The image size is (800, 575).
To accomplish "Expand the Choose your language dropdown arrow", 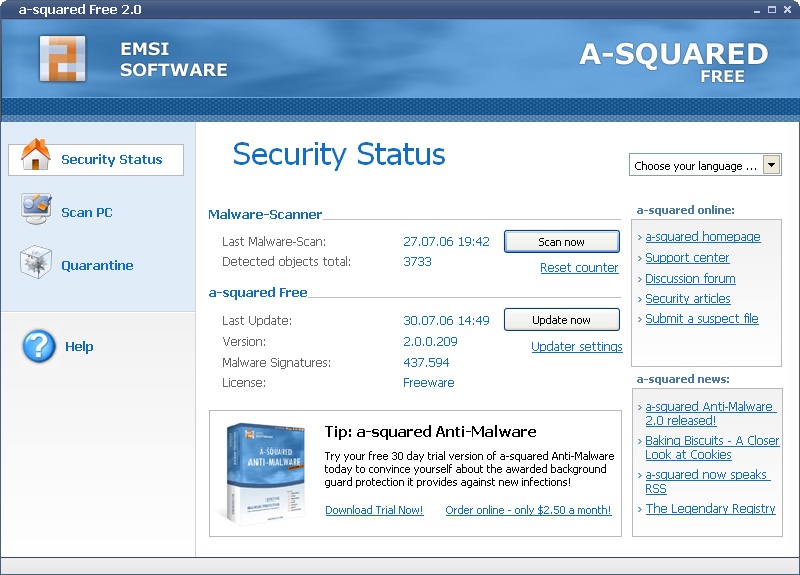I will point(771,165).
